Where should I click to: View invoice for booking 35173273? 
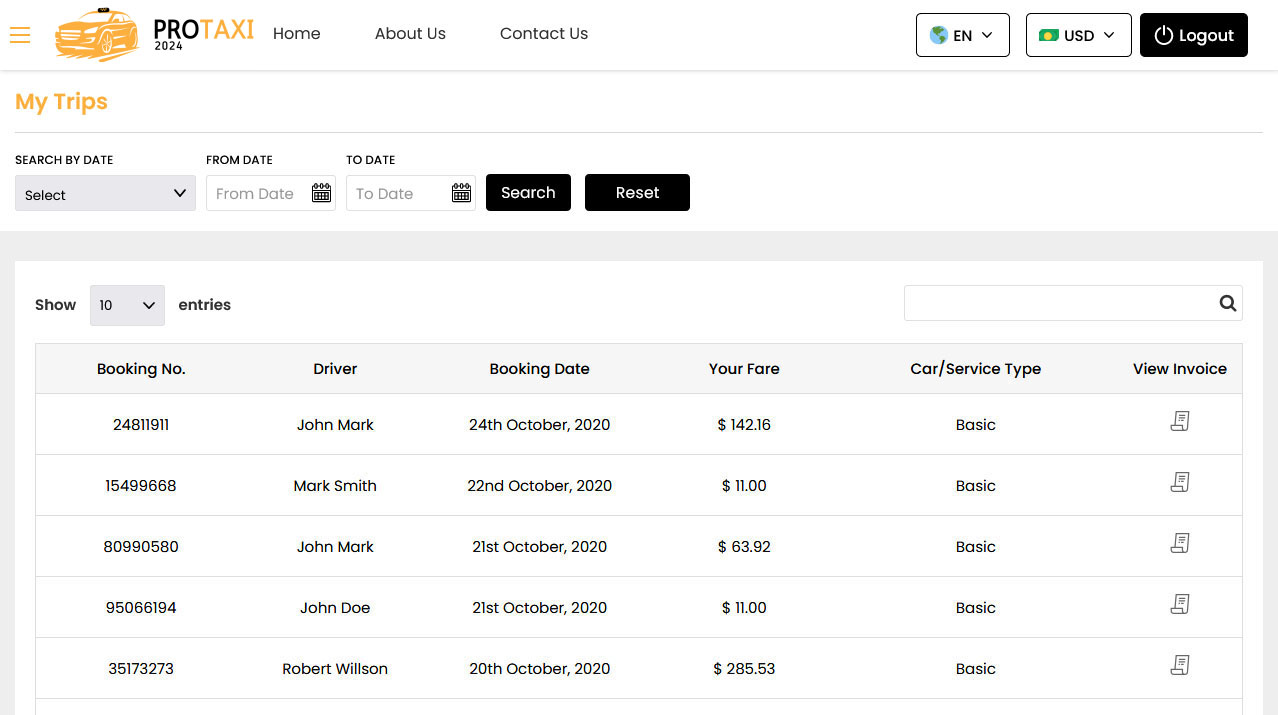pyautogui.click(x=1180, y=666)
